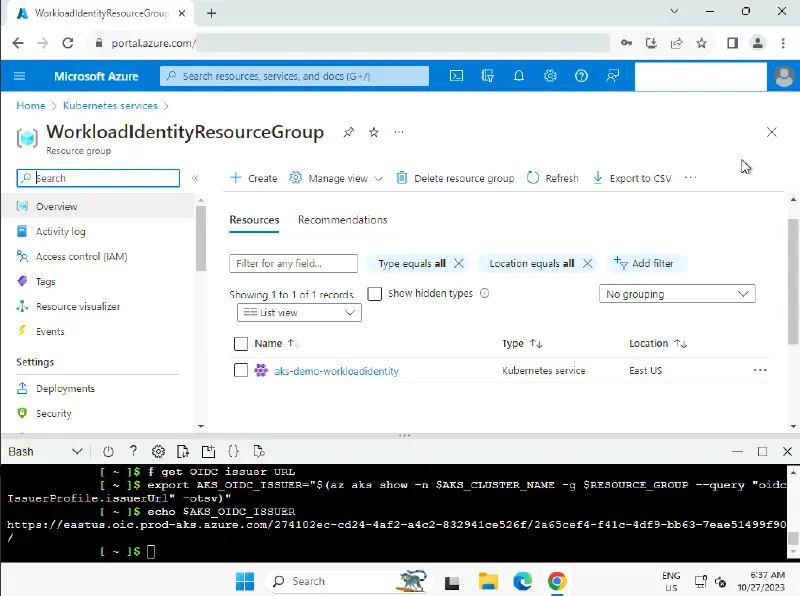Enable the Show hidden types checkbox
This screenshot has width=800, height=596.
click(375, 294)
